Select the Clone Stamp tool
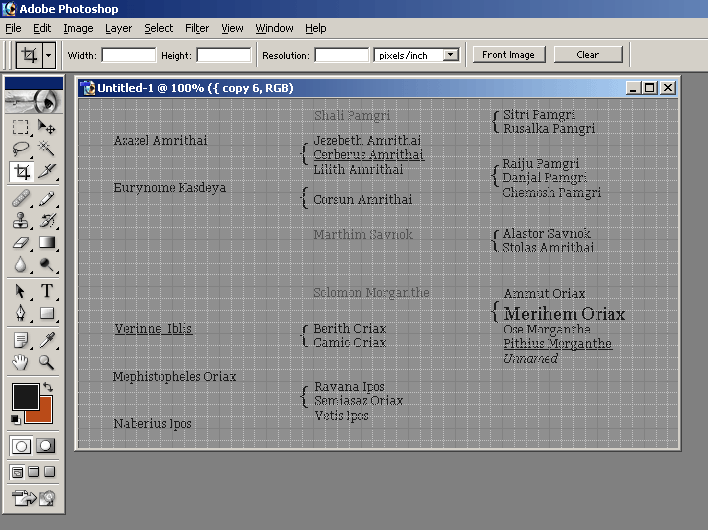708x530 pixels. (20, 221)
